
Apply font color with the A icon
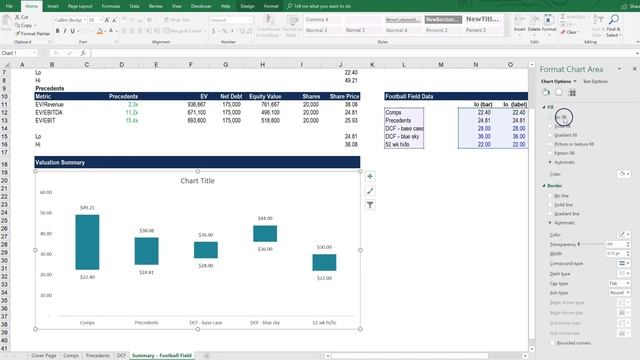pyautogui.click(x=111, y=31)
